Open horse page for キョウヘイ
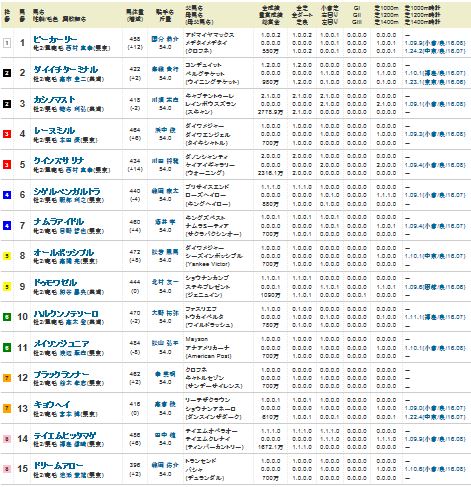Screen dimensions: 471x487 coord(52,405)
